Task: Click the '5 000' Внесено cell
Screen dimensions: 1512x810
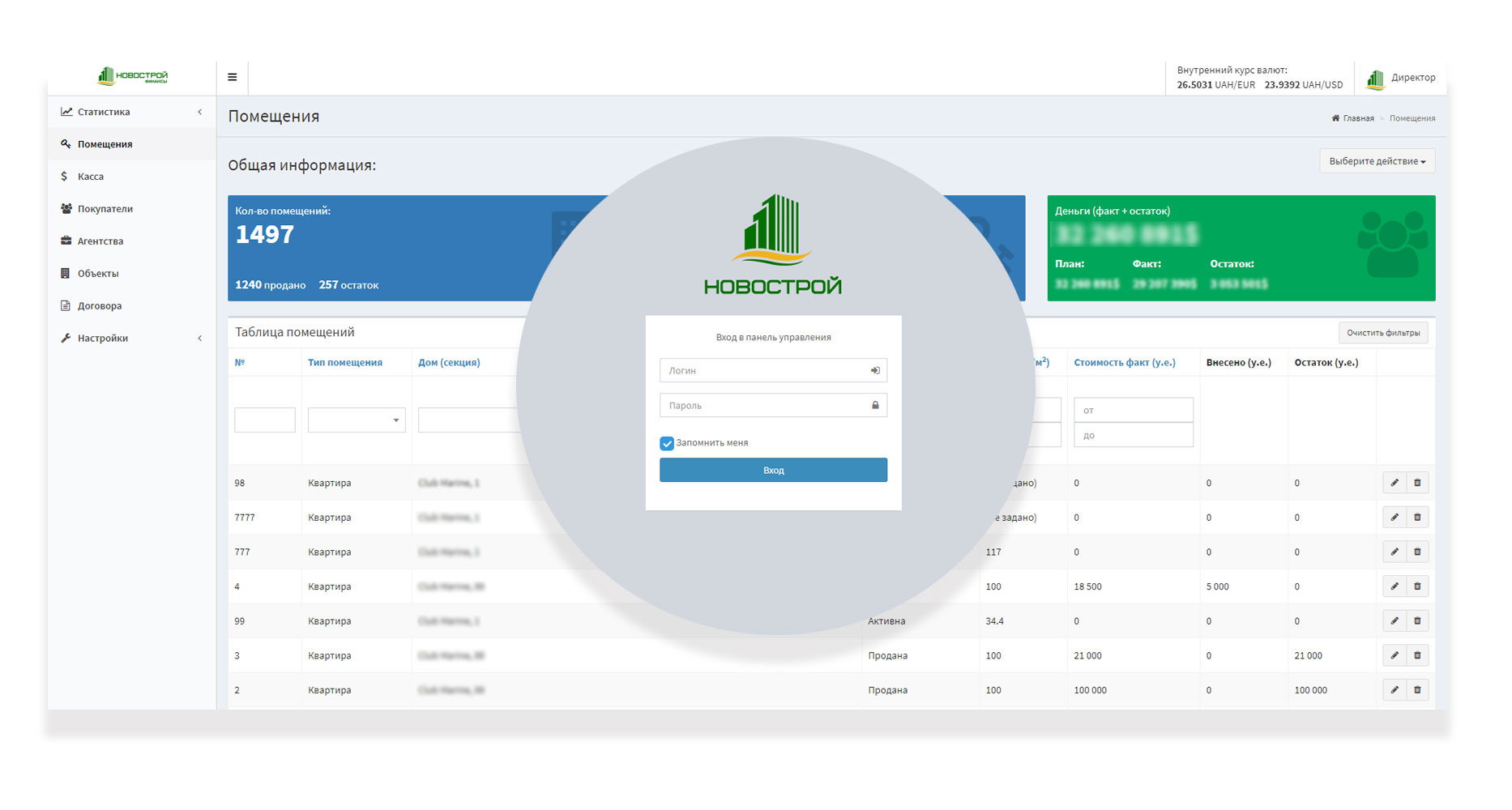Action: 1217,586
